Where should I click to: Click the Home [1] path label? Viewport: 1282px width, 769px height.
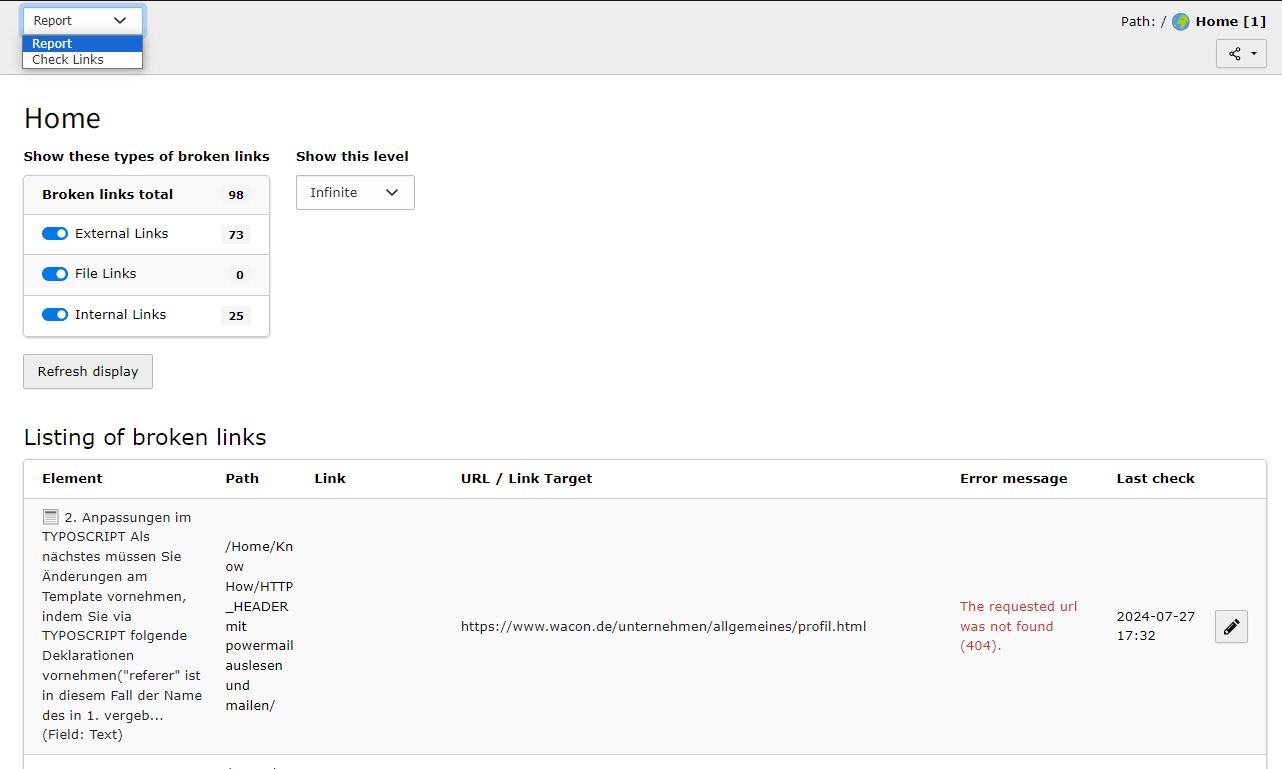pos(1230,21)
